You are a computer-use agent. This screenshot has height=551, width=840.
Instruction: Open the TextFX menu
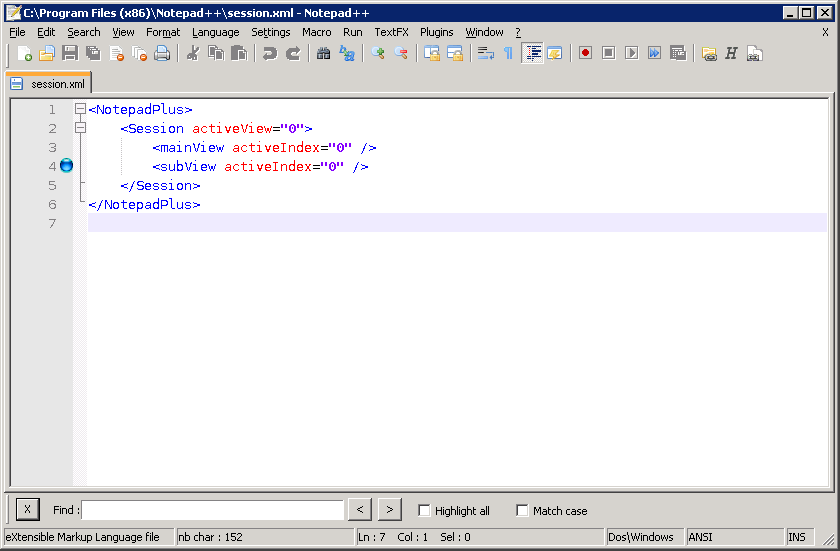[391, 32]
